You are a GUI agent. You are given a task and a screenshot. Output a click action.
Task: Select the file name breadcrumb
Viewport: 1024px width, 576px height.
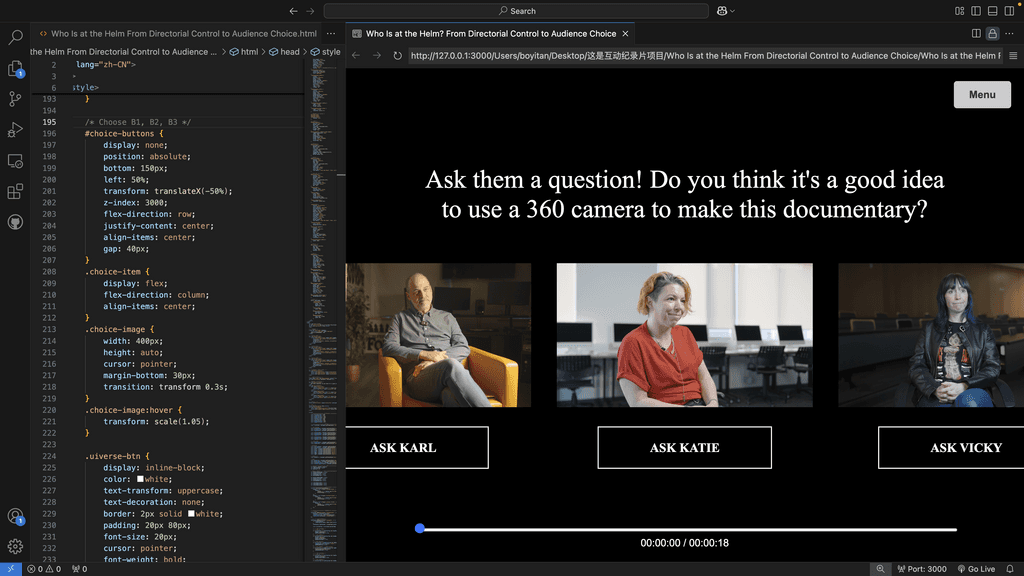(123, 52)
